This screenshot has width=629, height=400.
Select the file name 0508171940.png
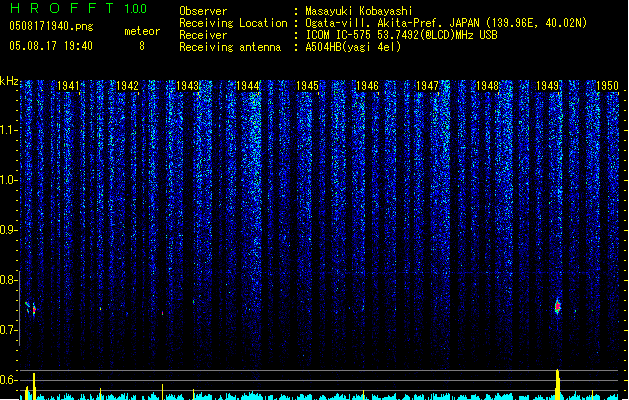click(51, 27)
